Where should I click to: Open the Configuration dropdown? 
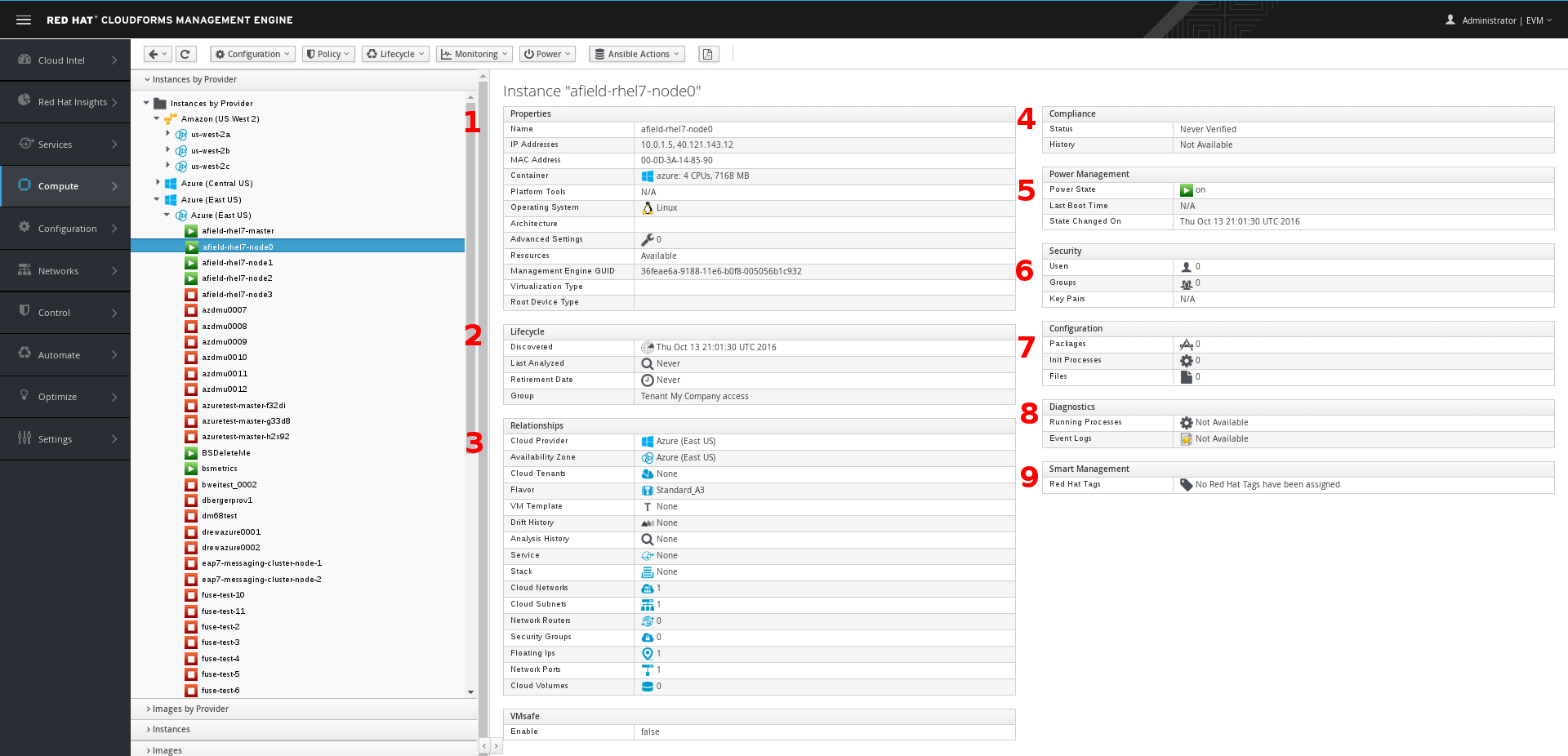(252, 54)
